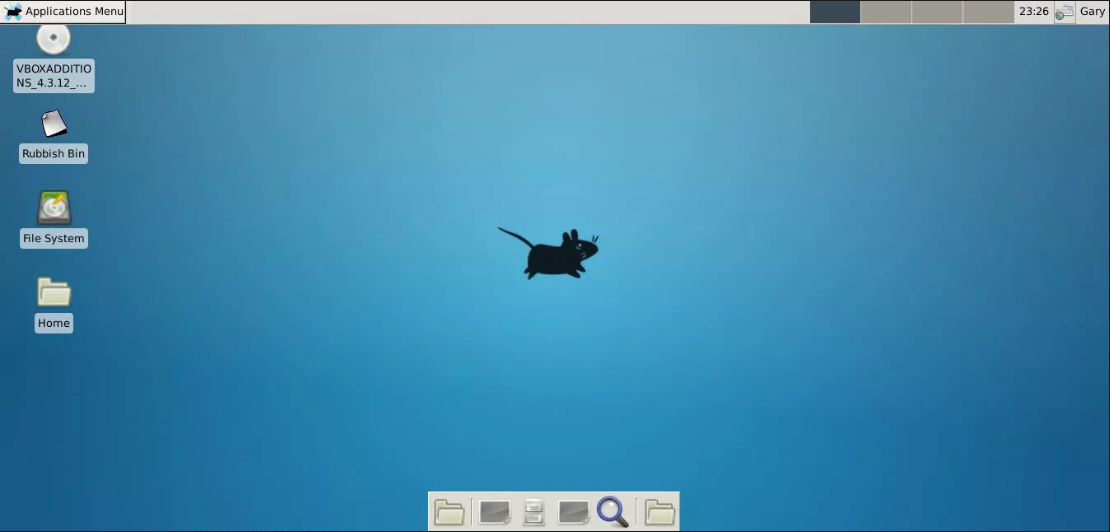The image size is (1110, 532).
Task: Click the Xfce mouse logo in Applications Menu
Action: (x=13, y=12)
